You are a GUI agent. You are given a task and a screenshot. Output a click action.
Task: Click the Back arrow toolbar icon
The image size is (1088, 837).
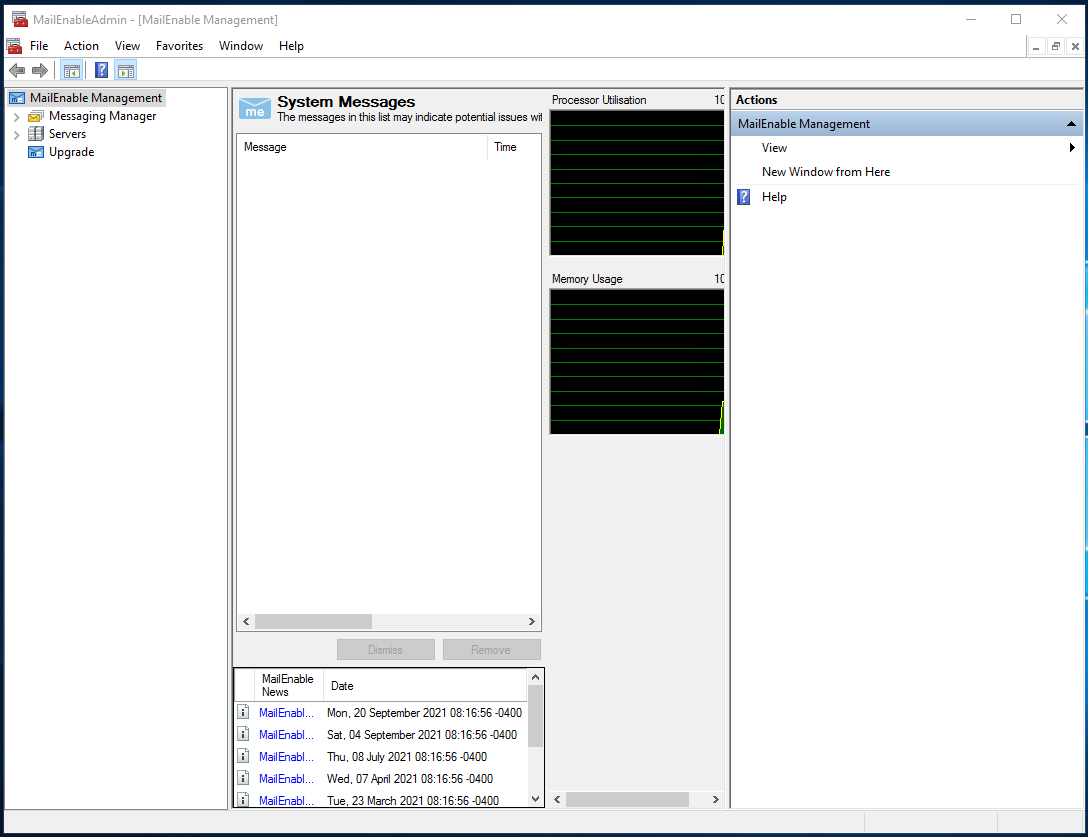17,70
